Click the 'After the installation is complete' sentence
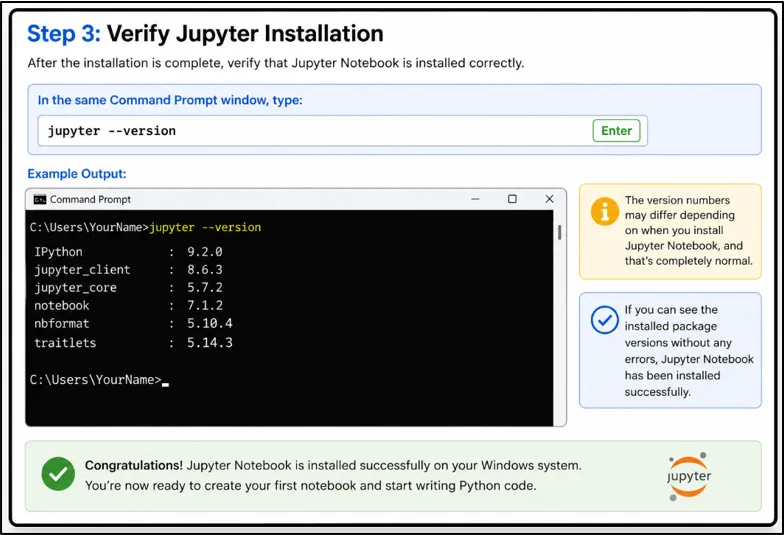Image resolution: width=784 pixels, height=535 pixels. [x=276, y=63]
